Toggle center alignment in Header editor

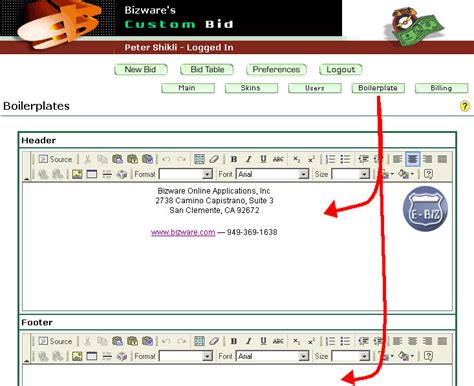[x=413, y=159]
